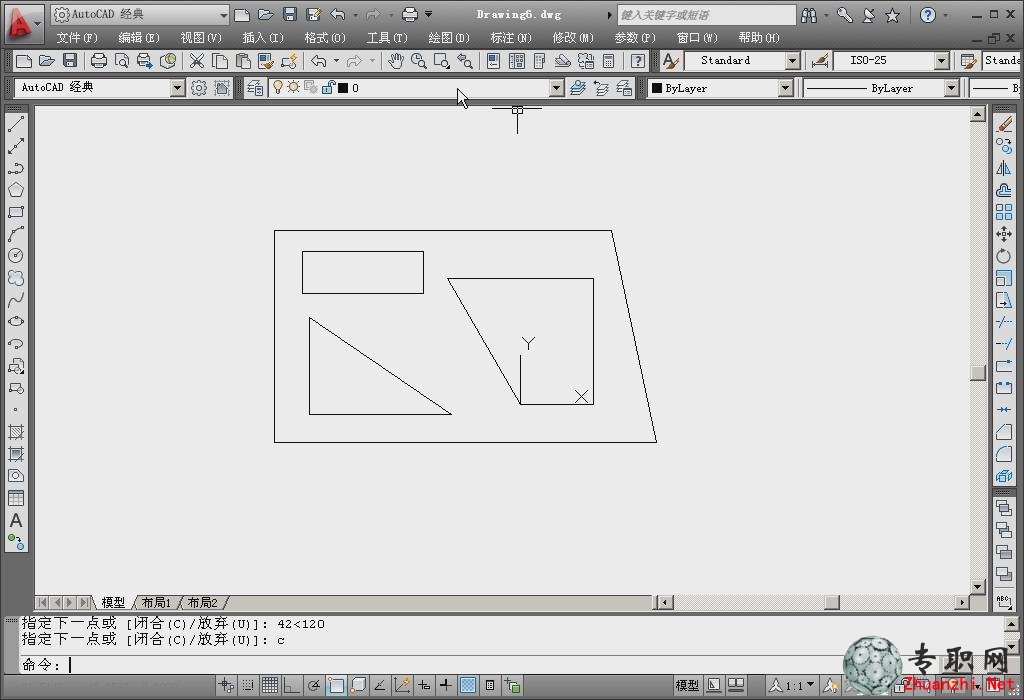
Task: Click the Workspace Settings gear button
Action: tap(199, 88)
